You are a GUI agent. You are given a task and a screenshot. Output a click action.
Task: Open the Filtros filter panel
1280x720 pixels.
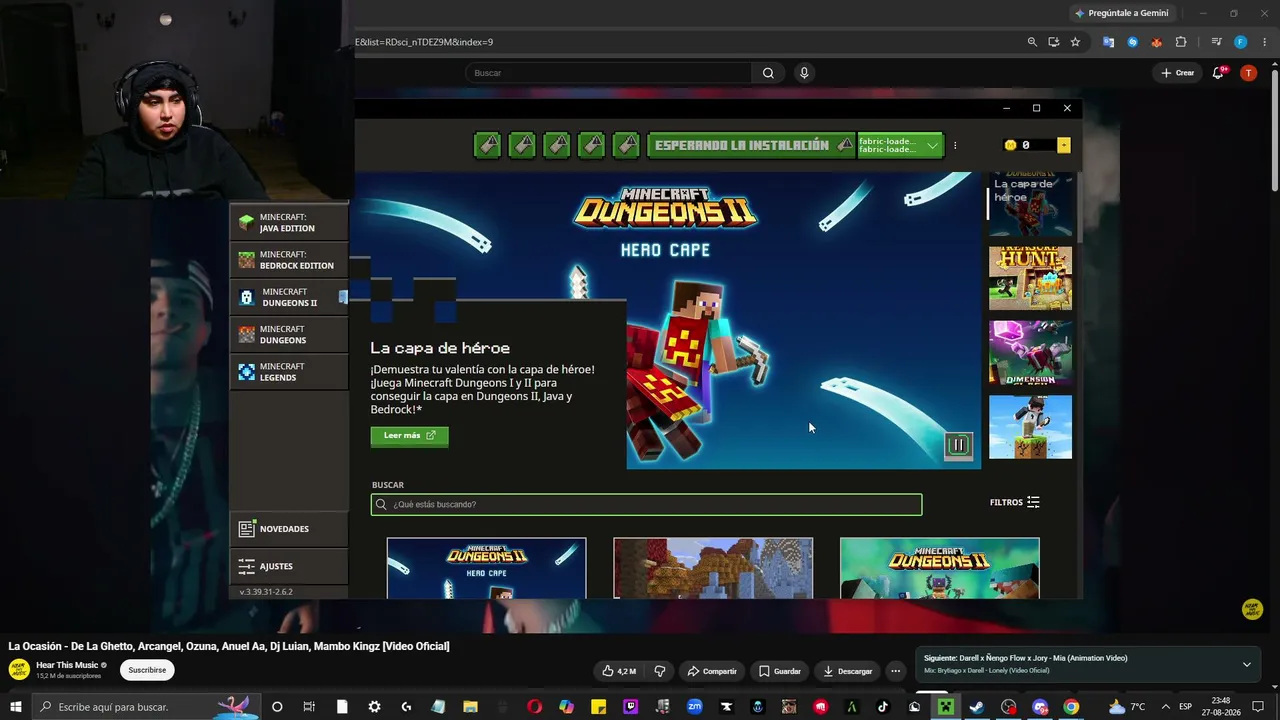[x=1015, y=502]
